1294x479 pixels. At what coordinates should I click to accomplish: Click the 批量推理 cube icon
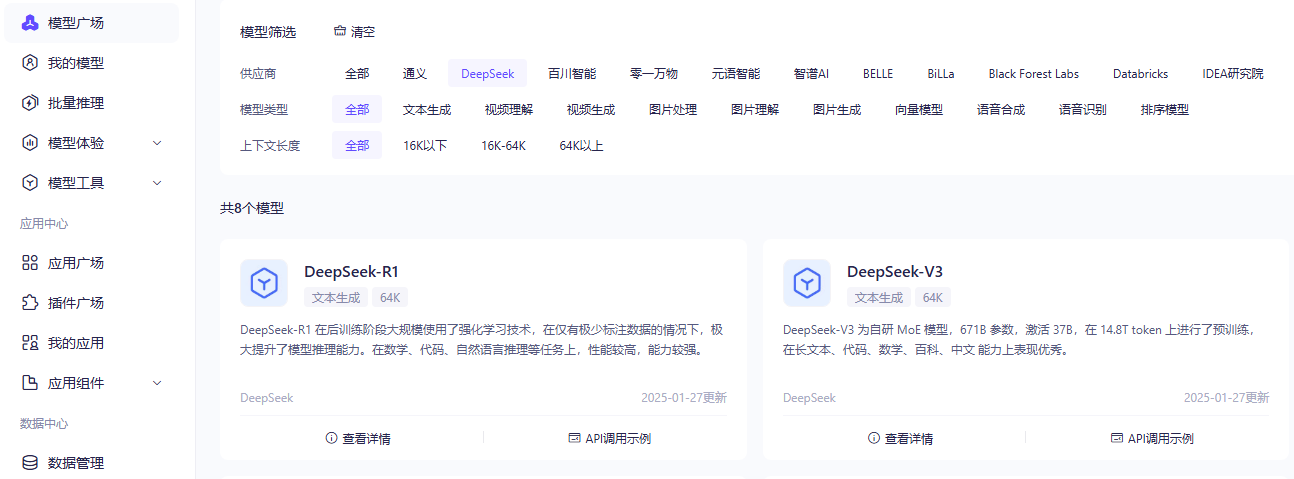30,103
